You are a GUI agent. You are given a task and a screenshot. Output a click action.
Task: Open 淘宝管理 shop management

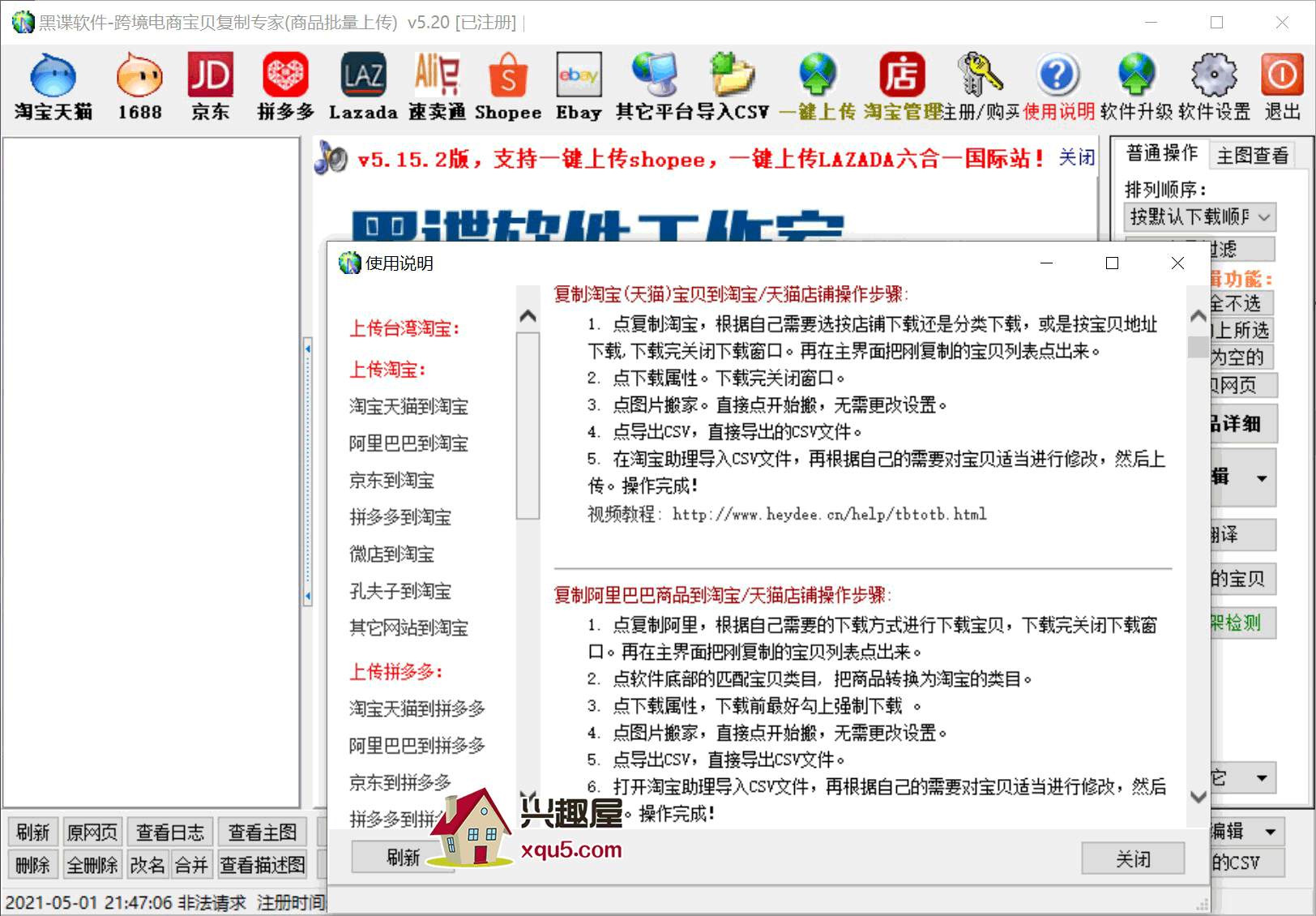click(x=902, y=87)
